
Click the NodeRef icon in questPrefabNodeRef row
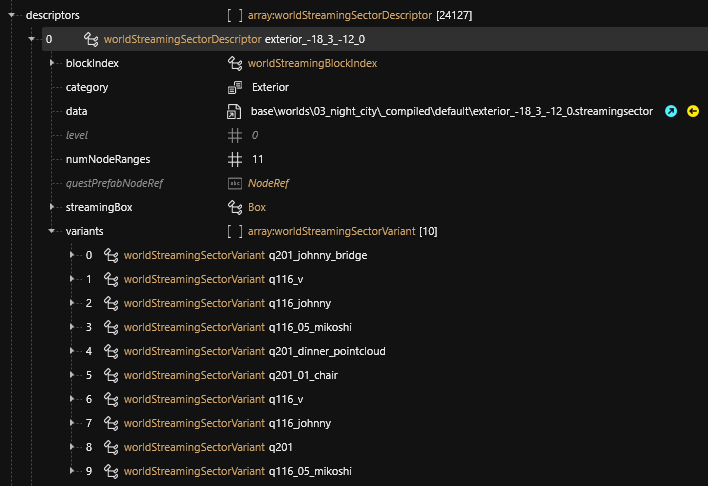[235, 183]
